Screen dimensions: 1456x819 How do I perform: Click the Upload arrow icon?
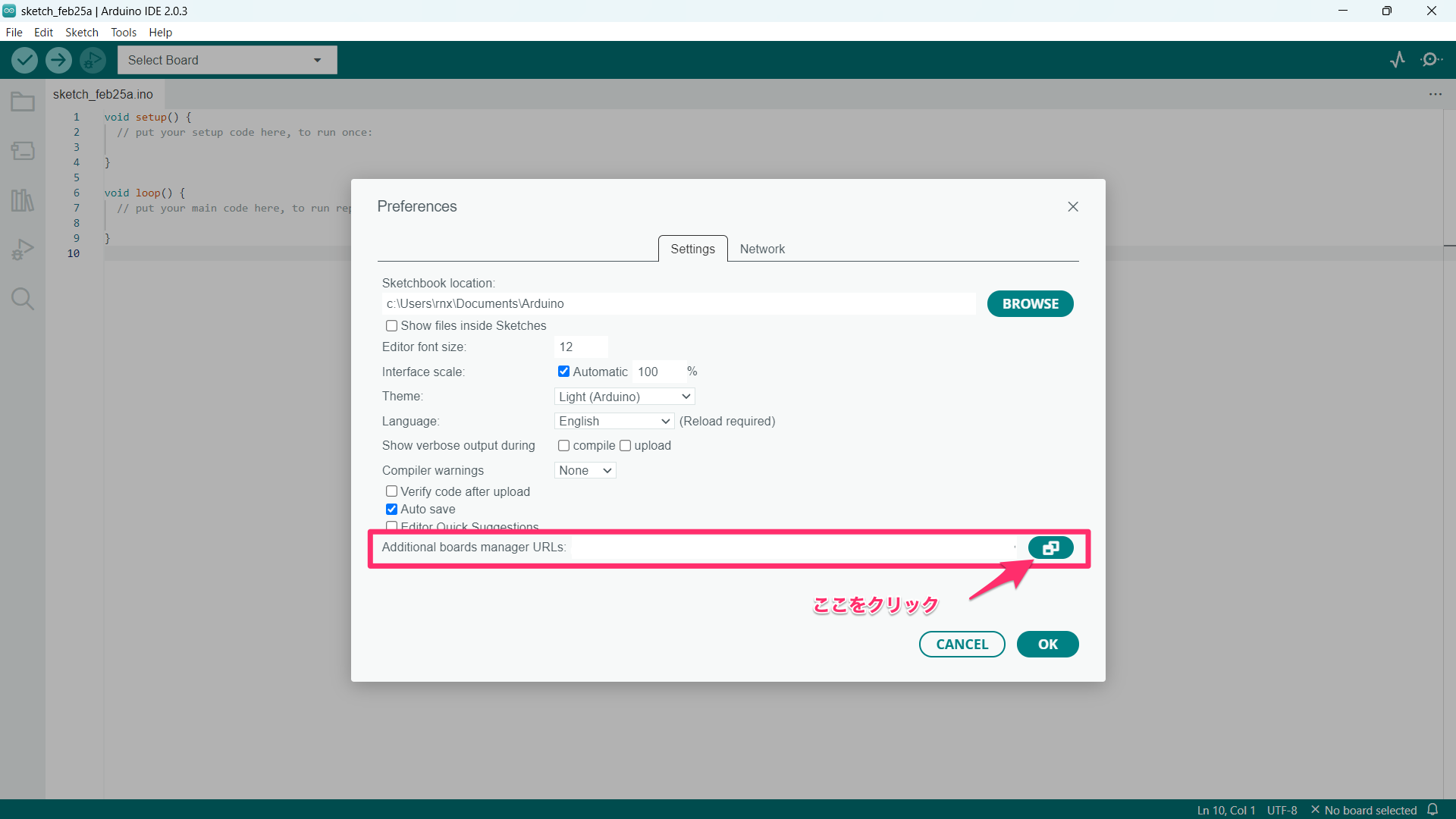[58, 60]
